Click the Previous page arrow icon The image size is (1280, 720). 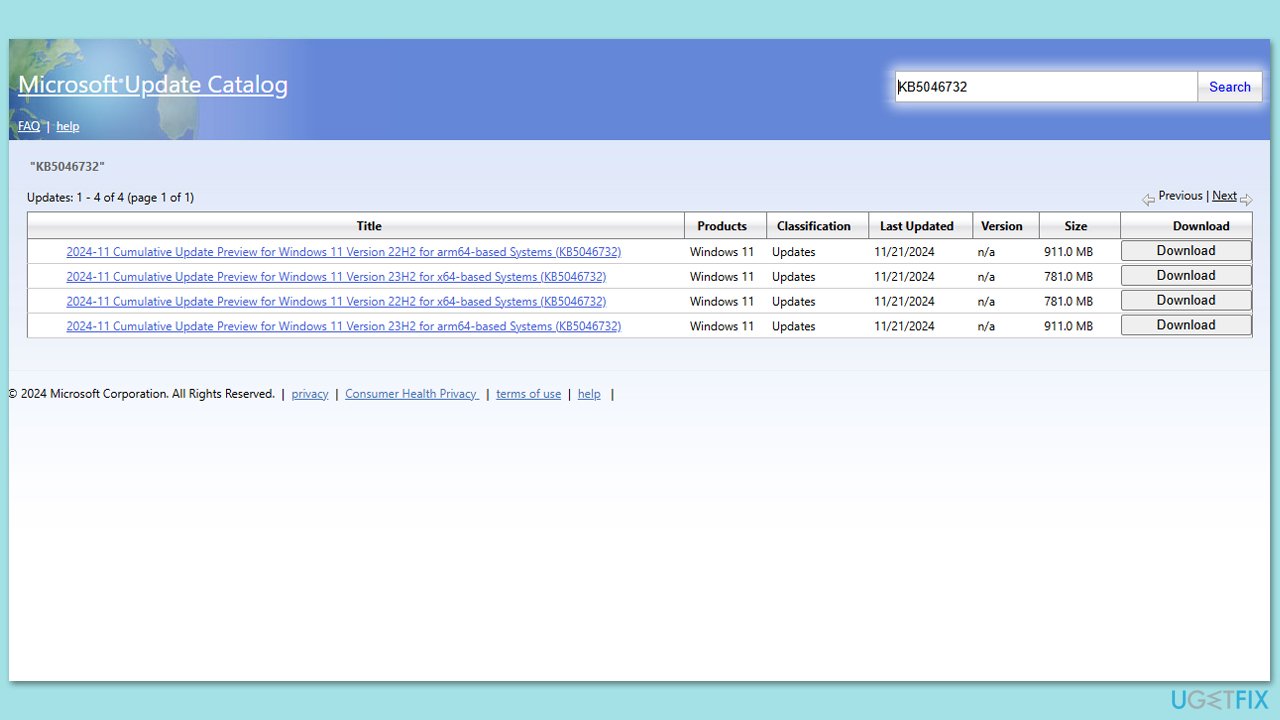point(1148,199)
